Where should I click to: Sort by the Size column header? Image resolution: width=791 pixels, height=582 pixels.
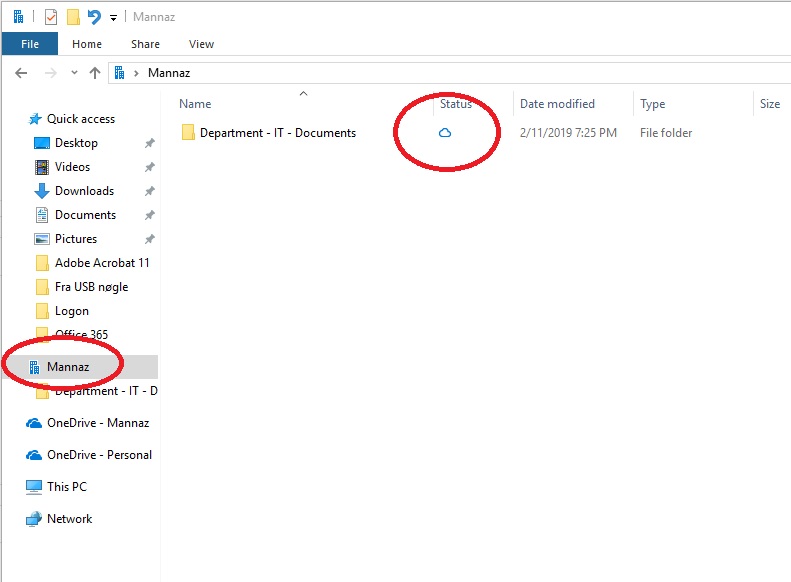pos(770,104)
